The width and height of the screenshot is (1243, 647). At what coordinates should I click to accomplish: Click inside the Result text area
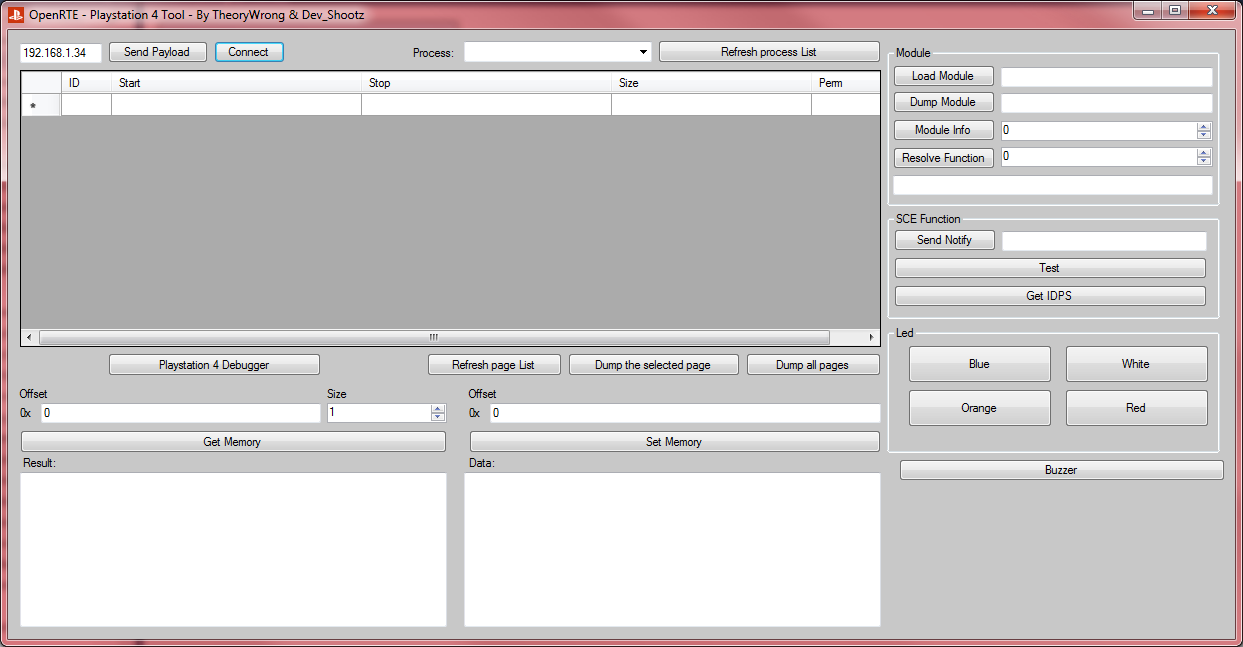pyautogui.click(x=233, y=550)
